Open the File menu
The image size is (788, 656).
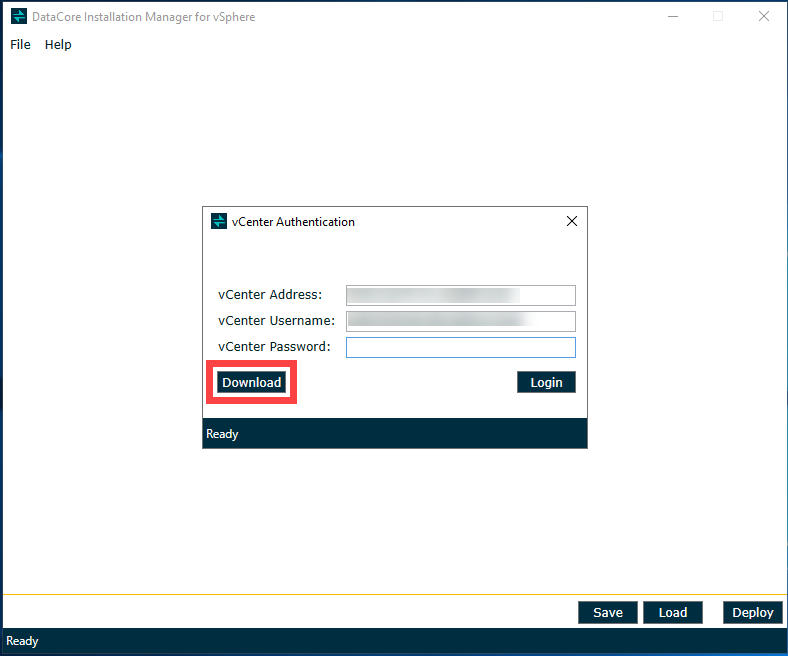point(20,45)
